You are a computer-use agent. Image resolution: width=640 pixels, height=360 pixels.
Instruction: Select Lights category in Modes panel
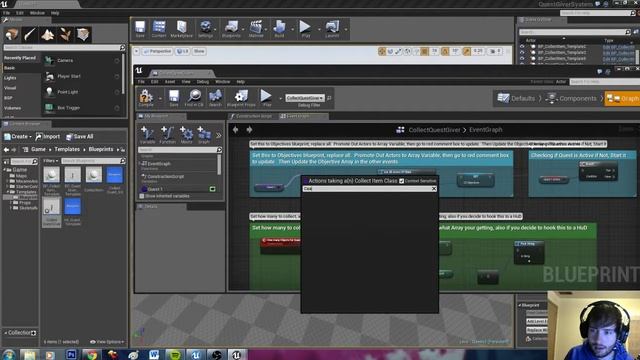click(11, 78)
